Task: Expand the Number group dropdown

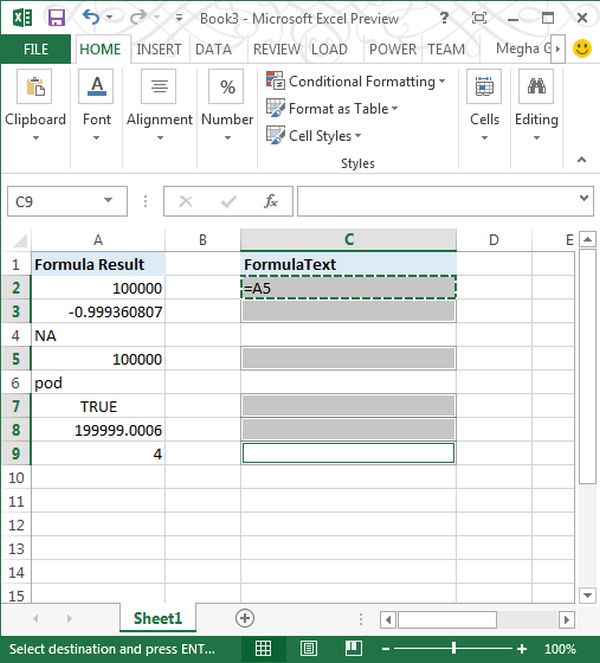Action: pyautogui.click(x=227, y=138)
